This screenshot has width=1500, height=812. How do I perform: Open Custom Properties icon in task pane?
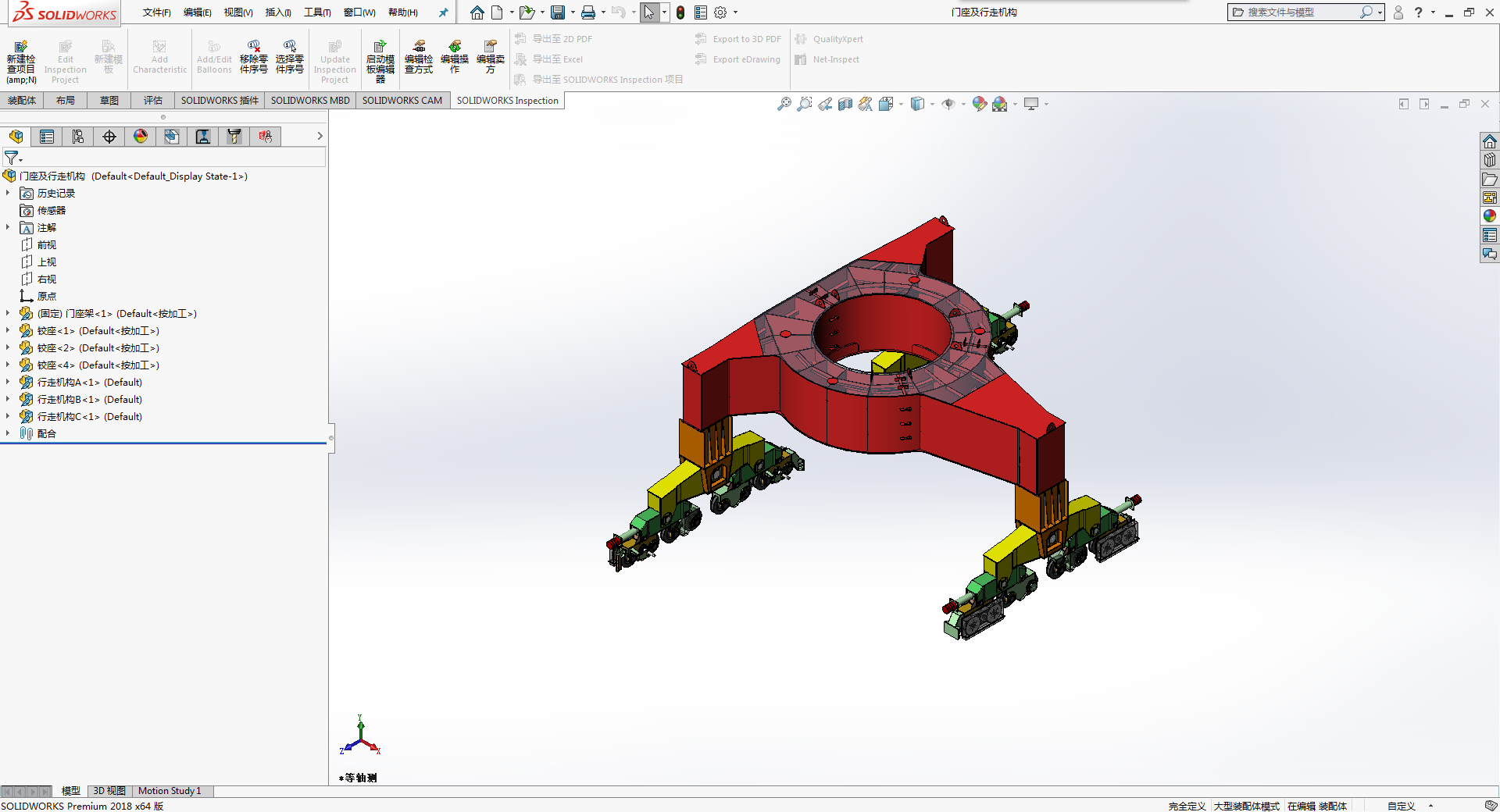point(1490,235)
